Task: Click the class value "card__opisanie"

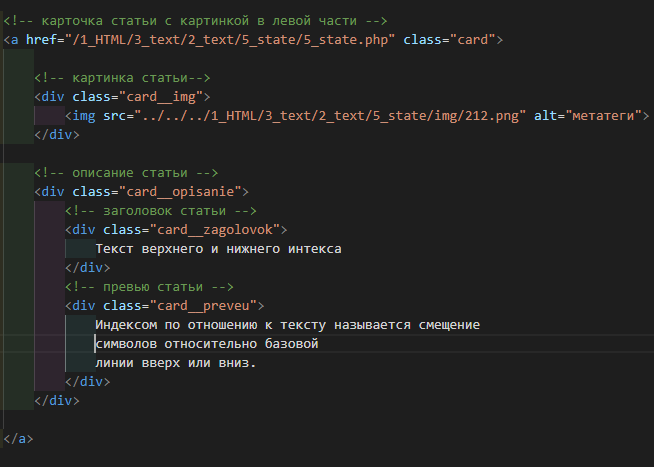Action: (180, 192)
